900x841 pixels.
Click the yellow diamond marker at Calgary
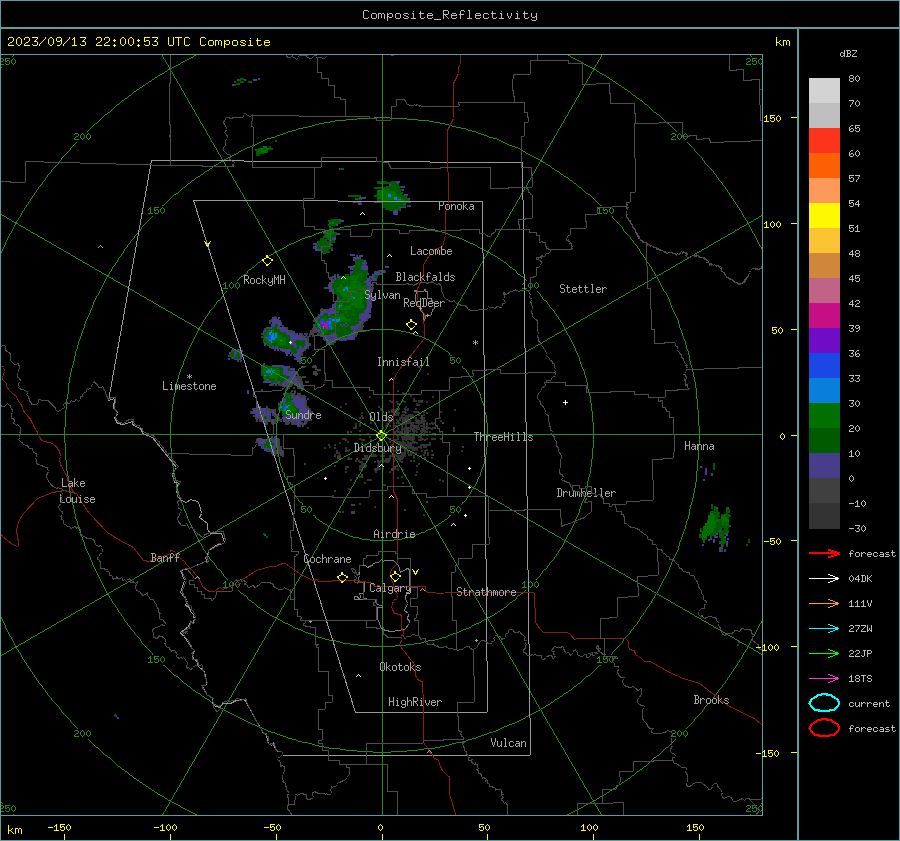point(395,576)
